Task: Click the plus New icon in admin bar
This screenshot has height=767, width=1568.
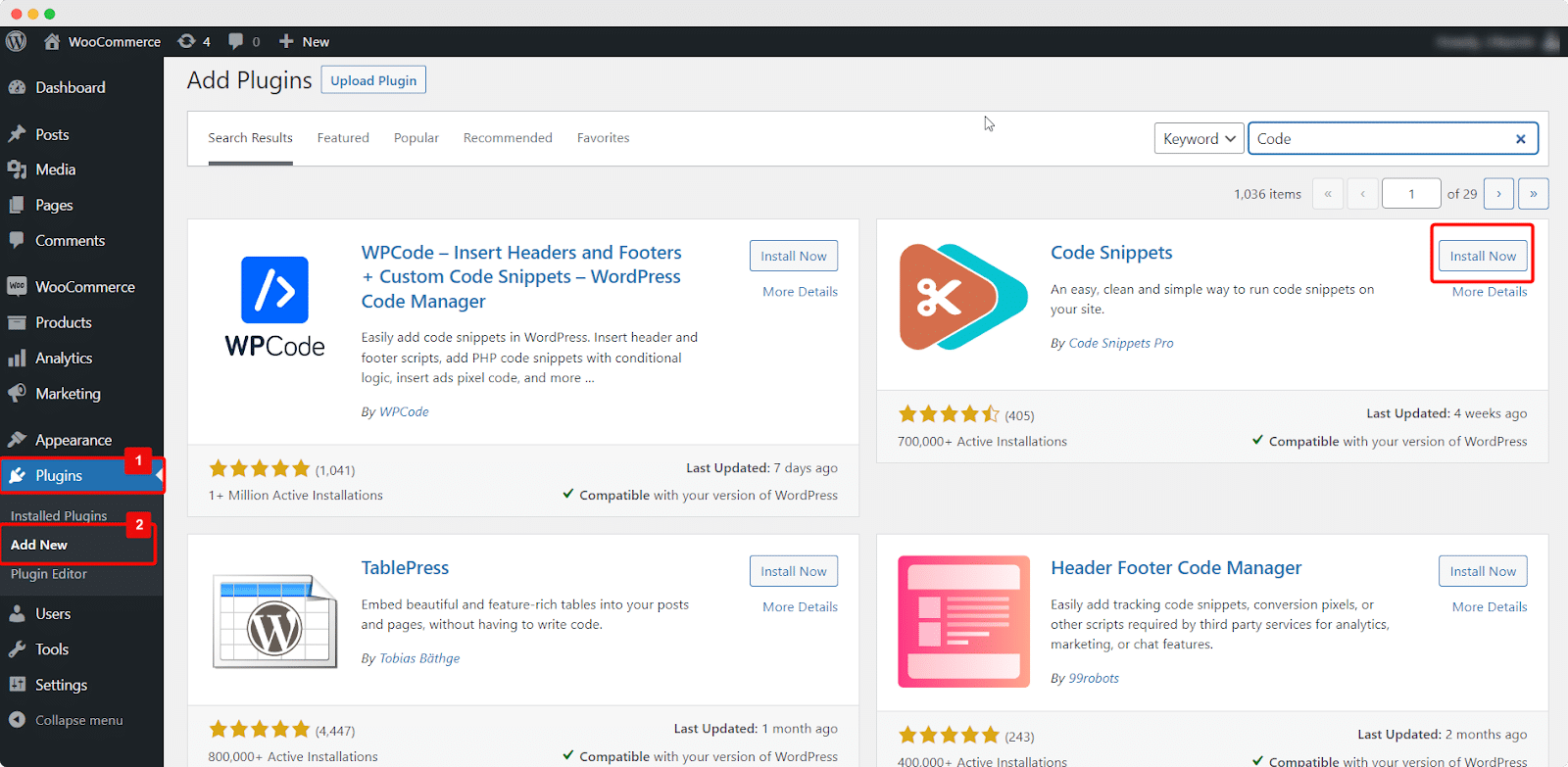Action: click(286, 41)
